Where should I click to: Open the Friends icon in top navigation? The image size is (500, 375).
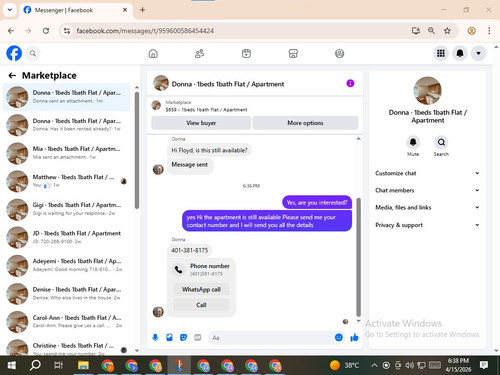(199, 53)
